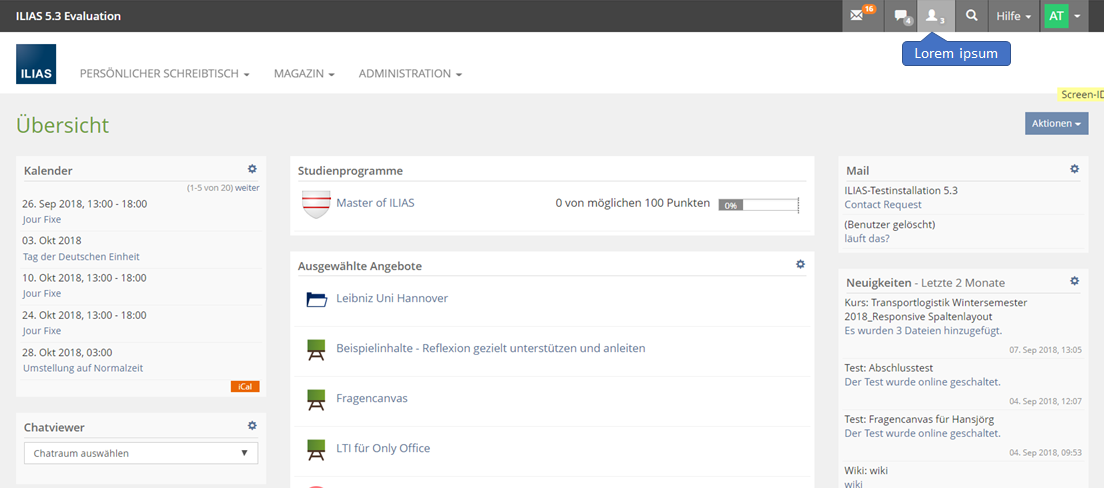Open LTI für Only Office link
This screenshot has height=488, width=1104.
pyautogui.click(x=383, y=449)
